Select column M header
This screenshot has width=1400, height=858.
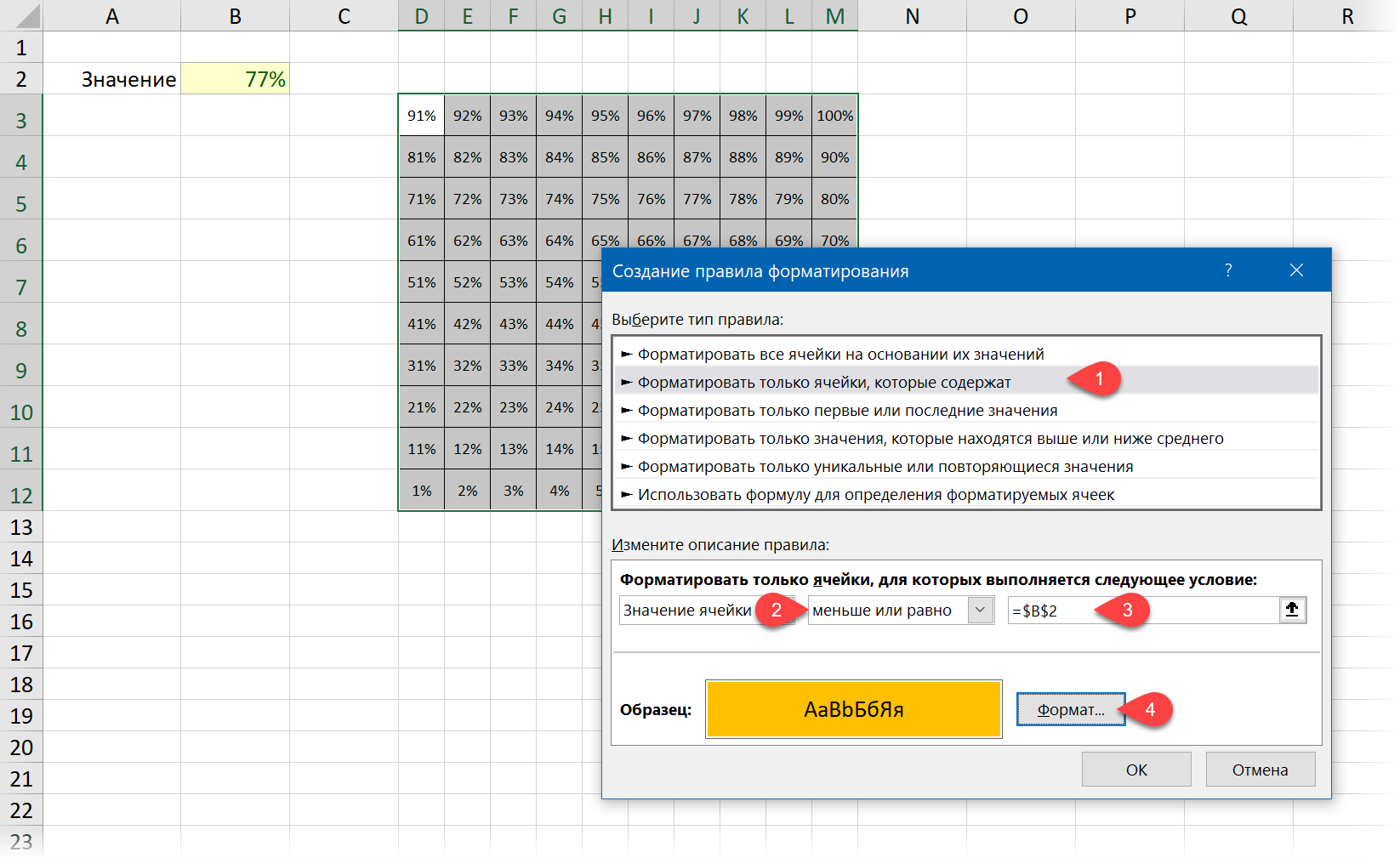tap(834, 16)
